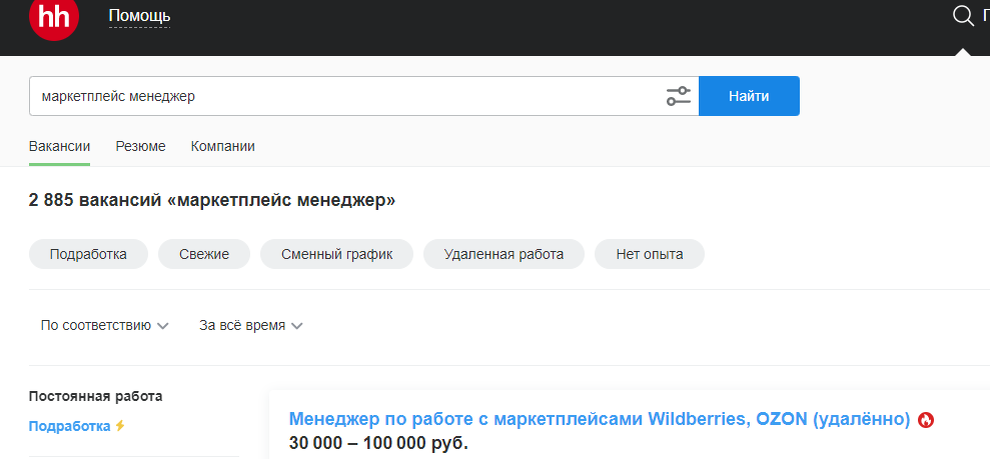Expand the По соответствию sorting dropdown
The image size is (990, 459).
[104, 326]
